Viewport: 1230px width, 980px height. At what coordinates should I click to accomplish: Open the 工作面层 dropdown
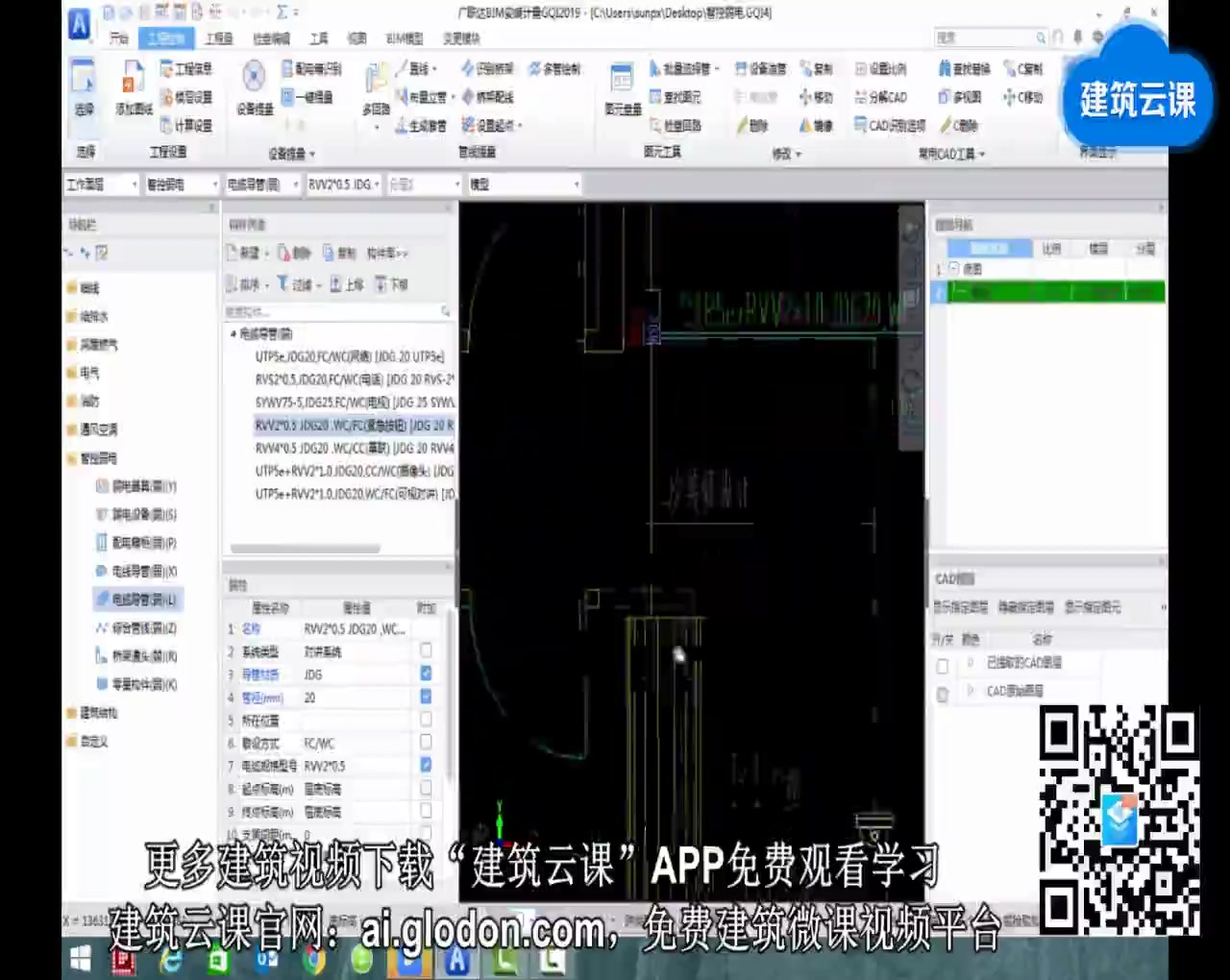pyautogui.click(x=102, y=184)
